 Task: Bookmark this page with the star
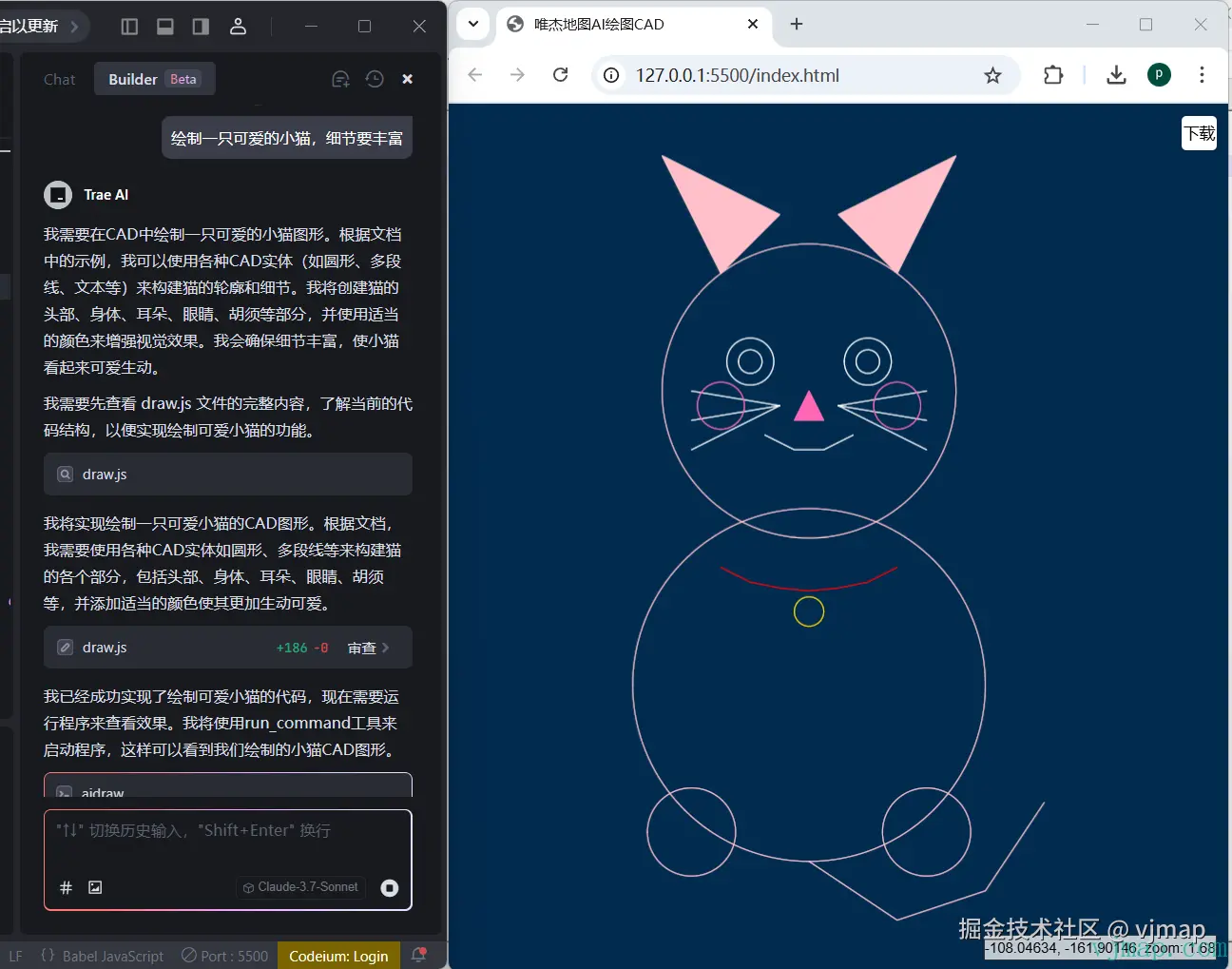(x=992, y=75)
